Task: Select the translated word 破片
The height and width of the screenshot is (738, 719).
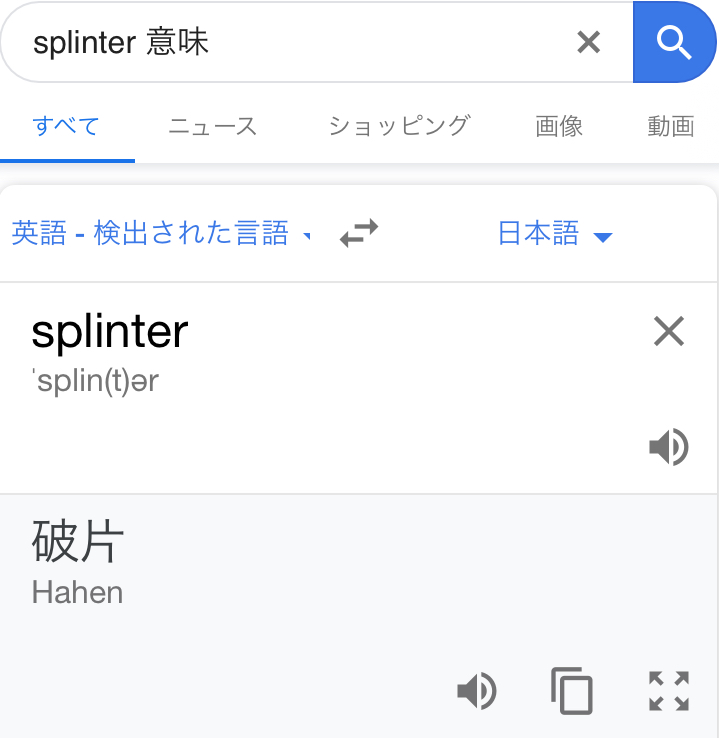Action: pyautogui.click(x=78, y=543)
